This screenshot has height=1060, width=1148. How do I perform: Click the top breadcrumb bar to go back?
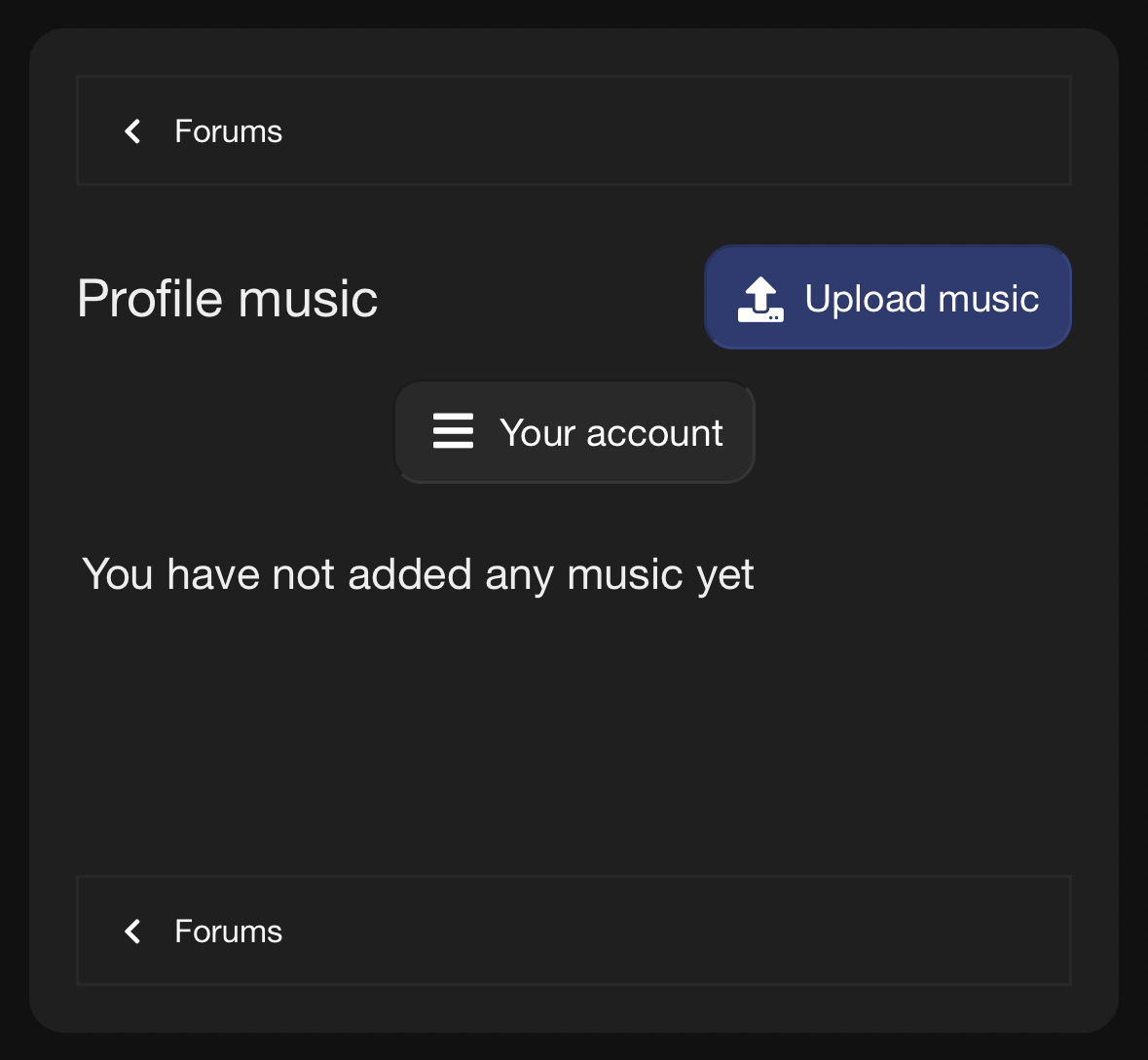pyautogui.click(x=574, y=130)
